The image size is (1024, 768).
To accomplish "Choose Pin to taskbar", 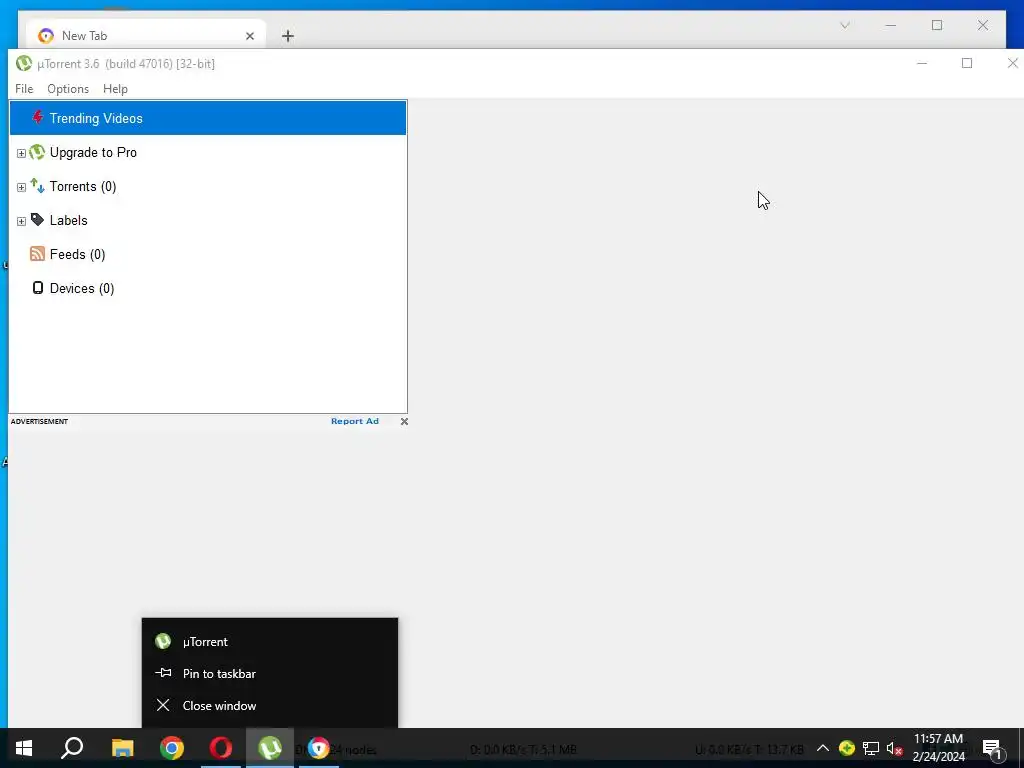I will click(270, 673).
